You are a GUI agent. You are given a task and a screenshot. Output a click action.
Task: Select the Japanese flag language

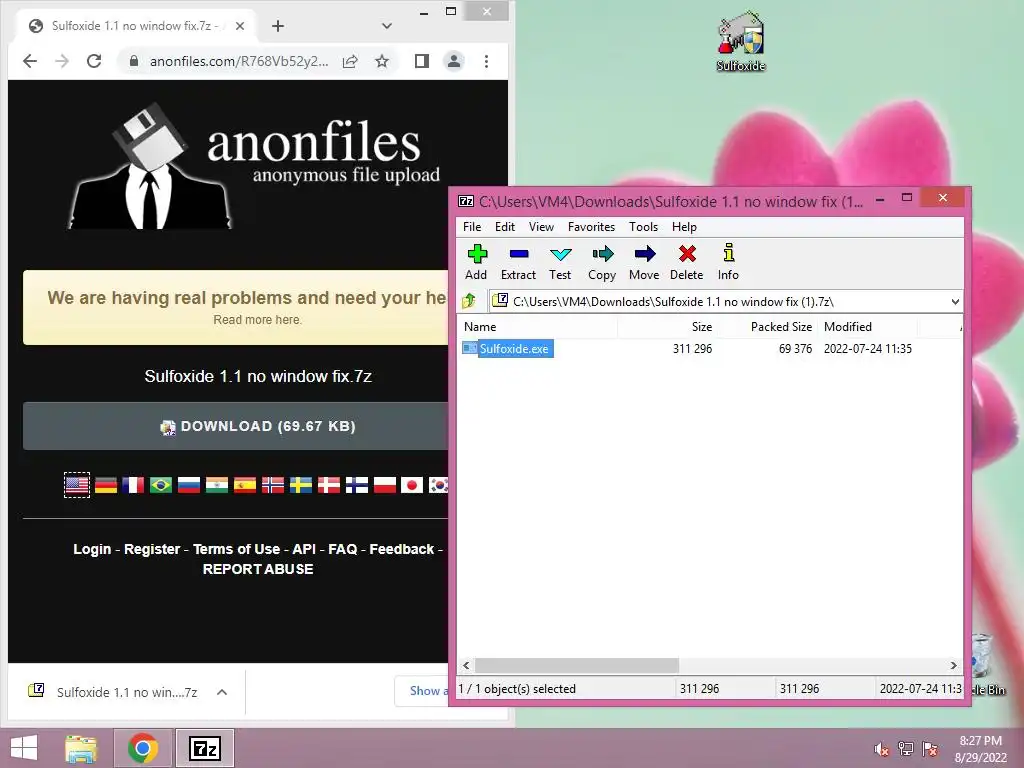click(x=412, y=485)
